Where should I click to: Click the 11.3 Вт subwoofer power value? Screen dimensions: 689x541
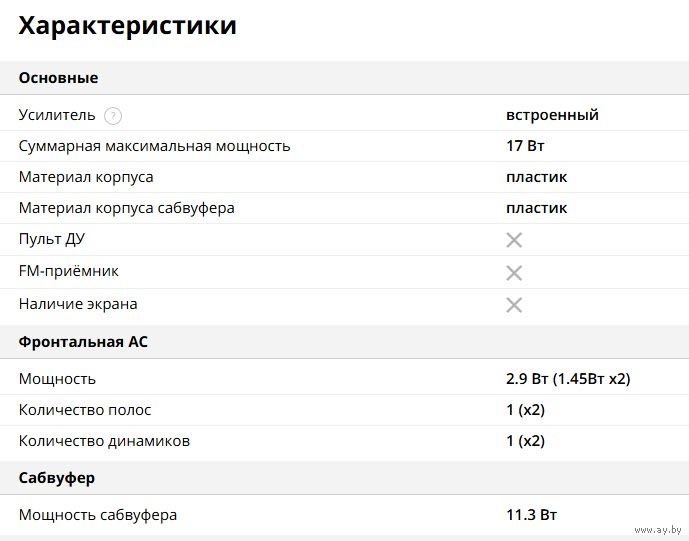coord(532,515)
